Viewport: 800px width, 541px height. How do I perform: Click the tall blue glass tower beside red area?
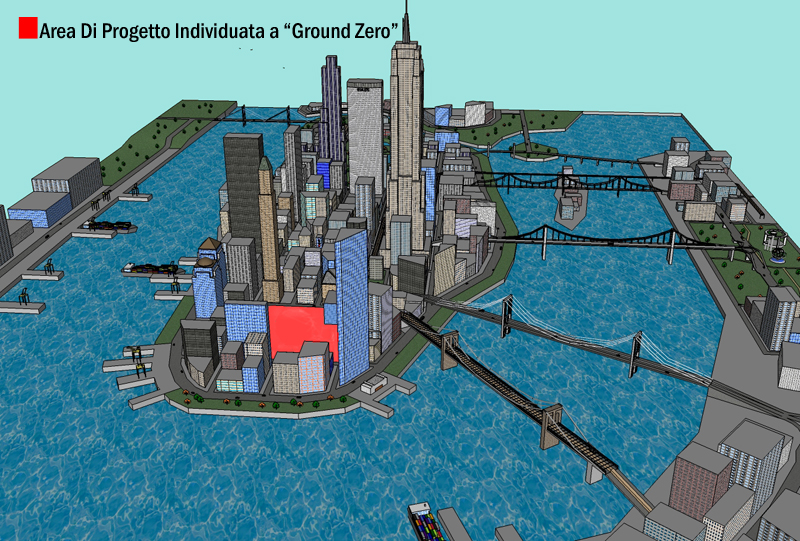point(352,300)
